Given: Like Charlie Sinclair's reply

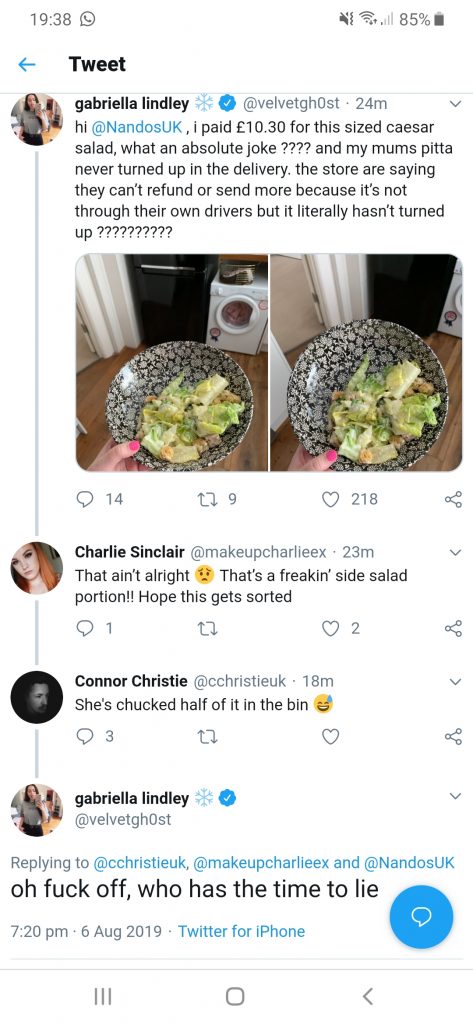Looking at the screenshot, I should coord(331,628).
